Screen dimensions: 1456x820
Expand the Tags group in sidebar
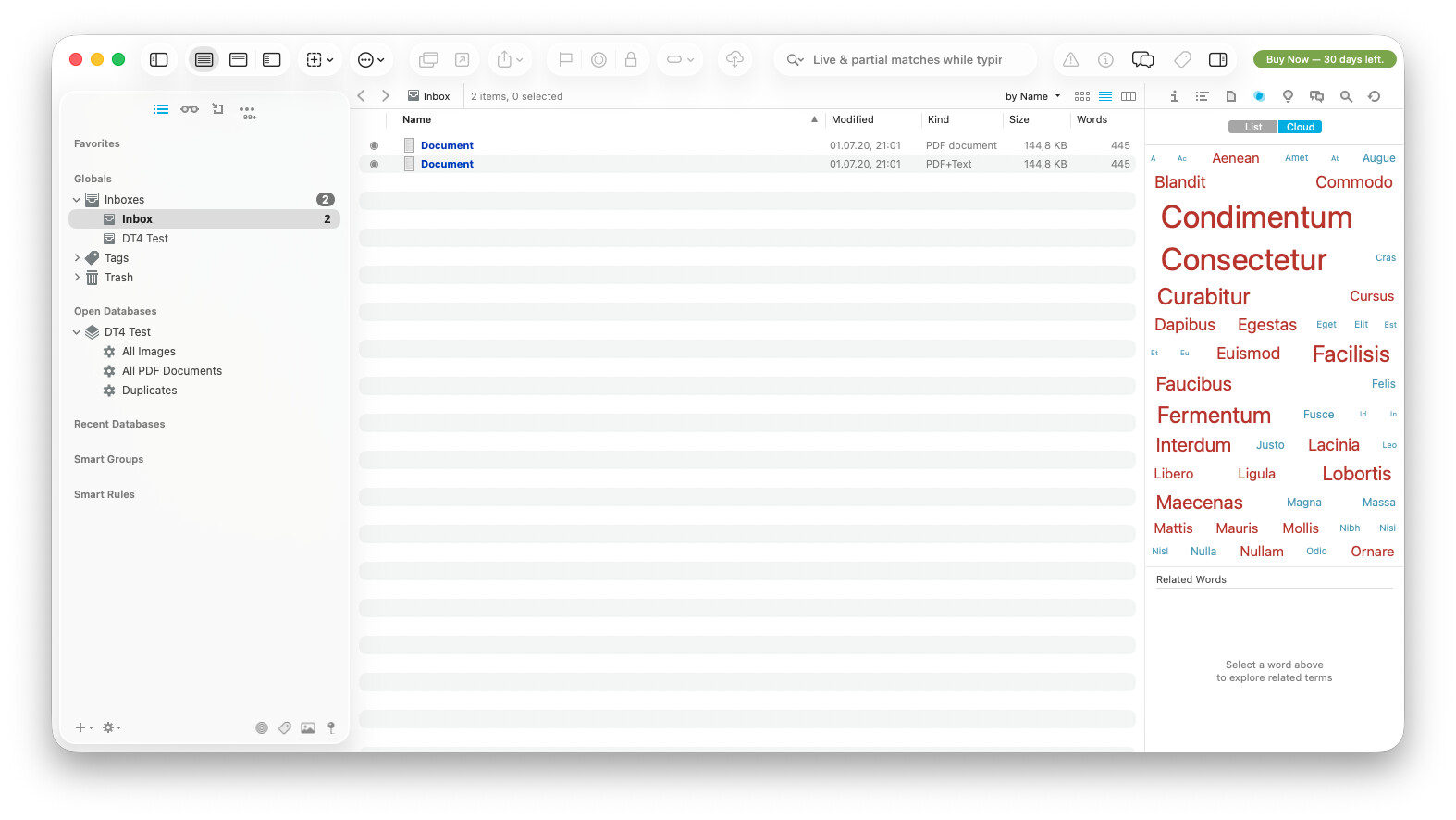click(77, 258)
